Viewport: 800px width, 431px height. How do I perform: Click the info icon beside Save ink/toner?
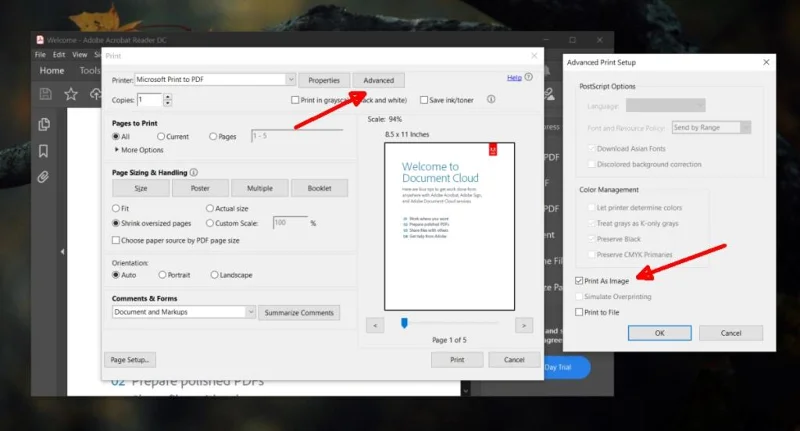(491, 99)
